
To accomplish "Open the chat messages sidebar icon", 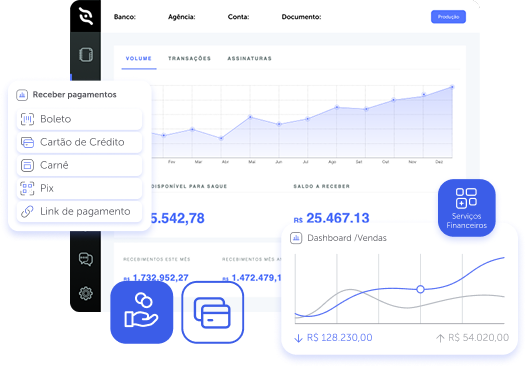I will (x=86, y=259).
